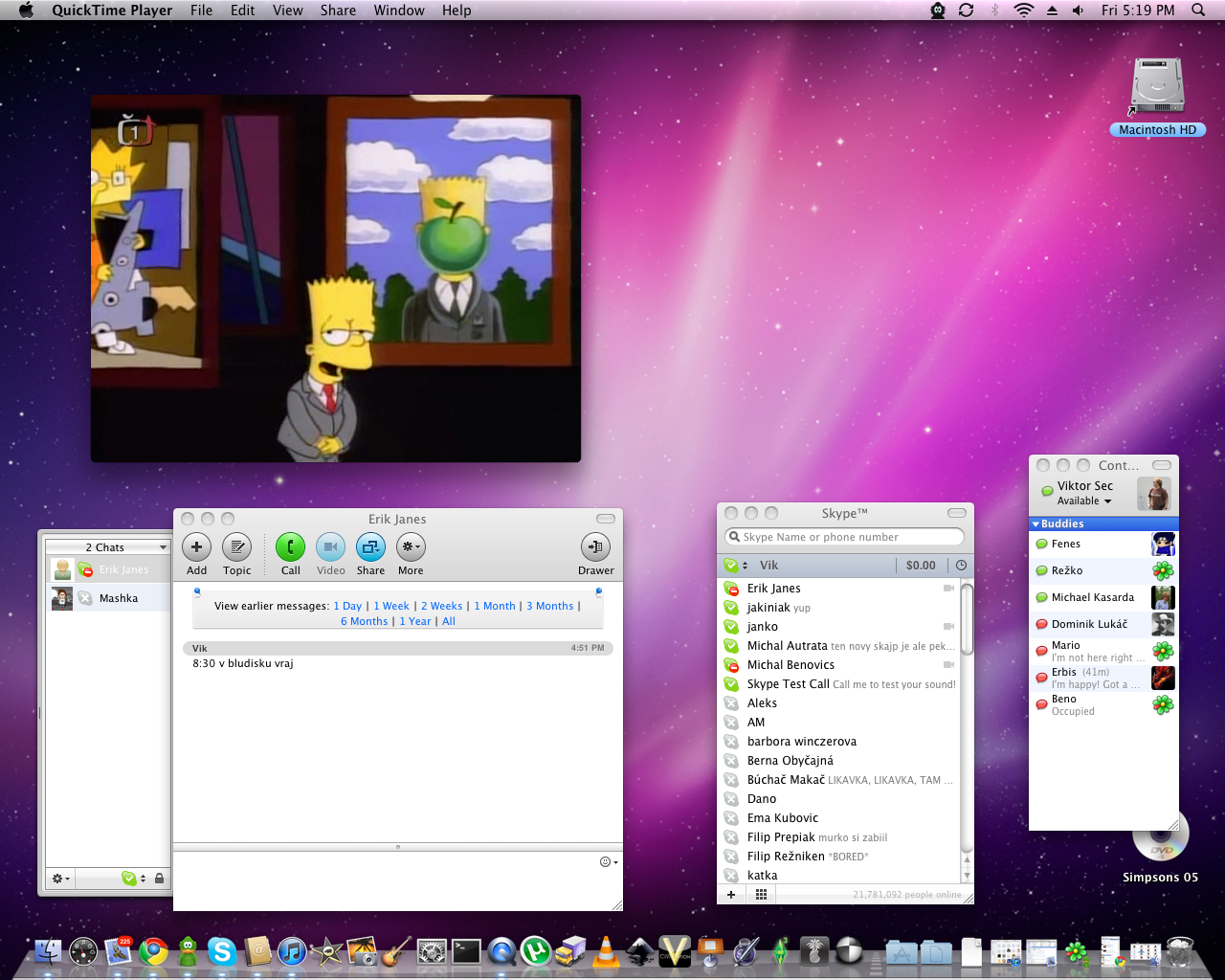
Task: View earlier messages from 1 Week
Action: [391, 606]
